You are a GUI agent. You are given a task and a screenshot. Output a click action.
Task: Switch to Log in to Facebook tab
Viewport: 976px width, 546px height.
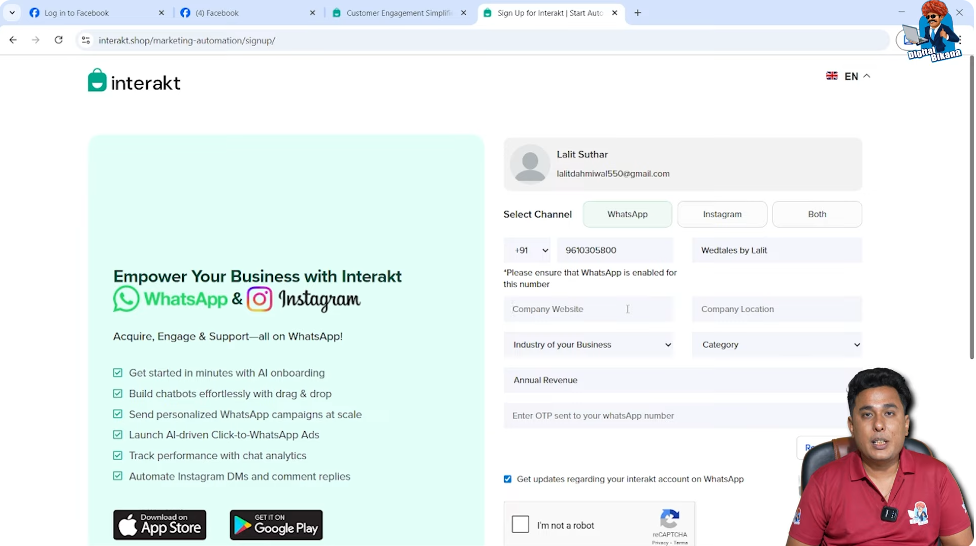(x=96, y=12)
